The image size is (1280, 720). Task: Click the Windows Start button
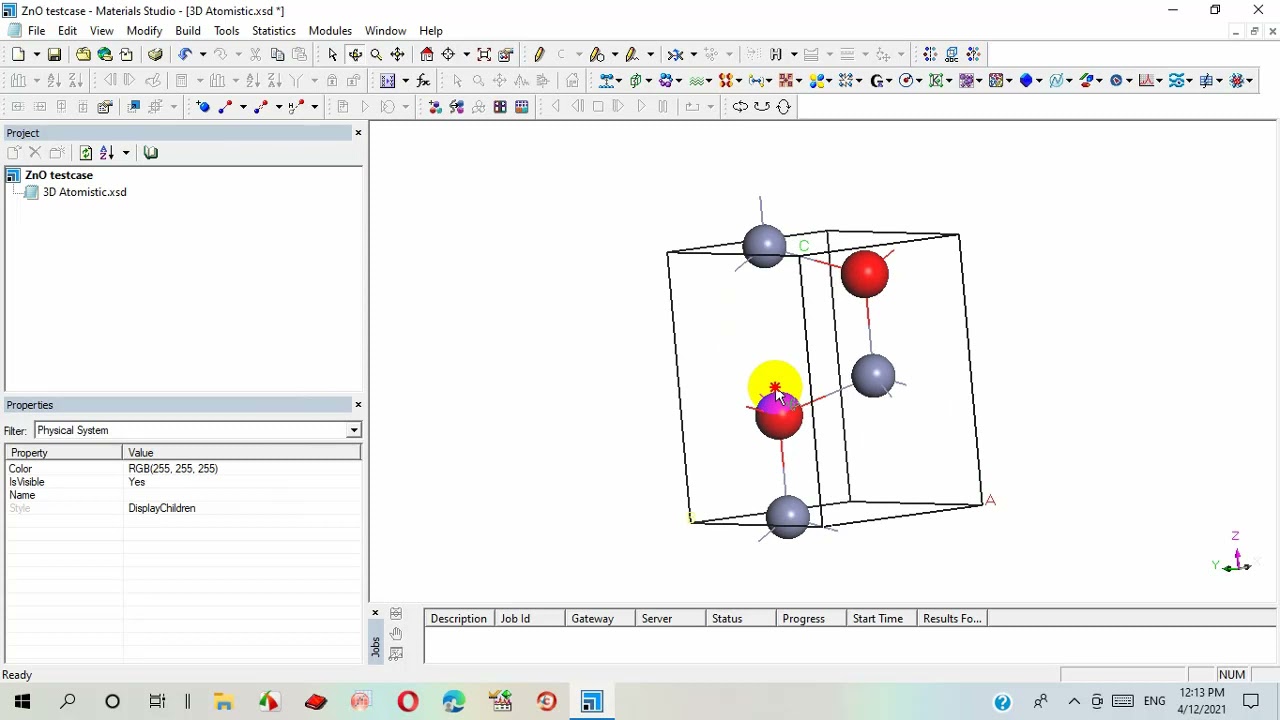click(22, 701)
